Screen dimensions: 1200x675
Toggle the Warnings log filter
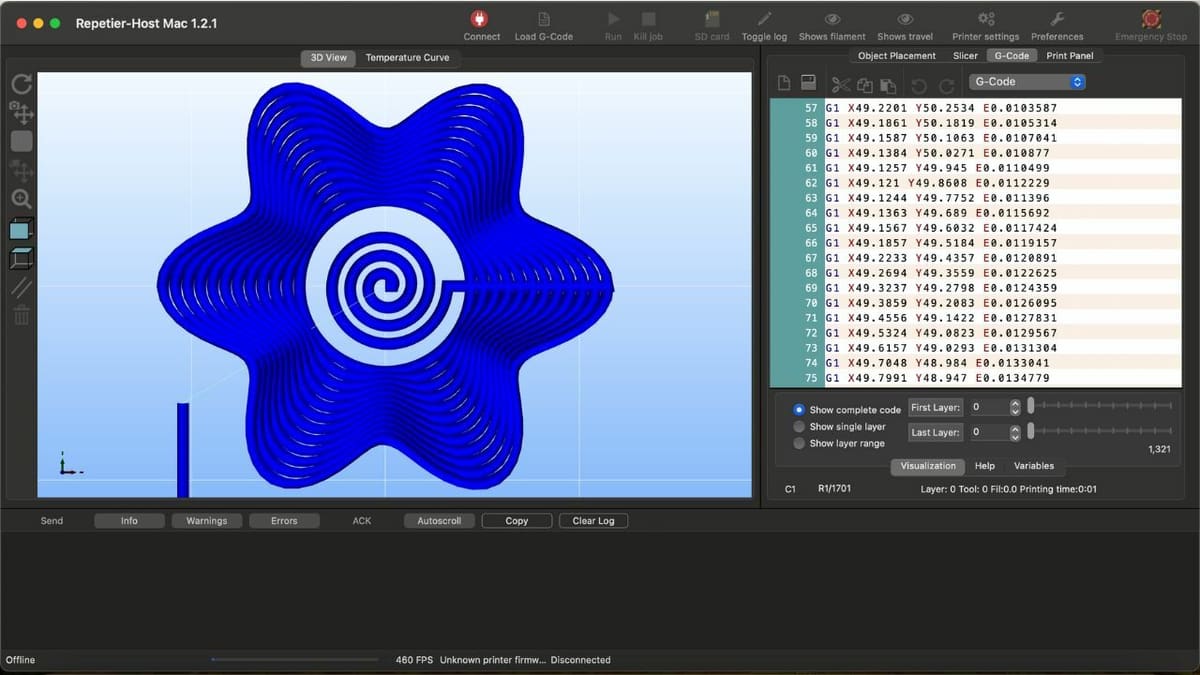tap(206, 521)
